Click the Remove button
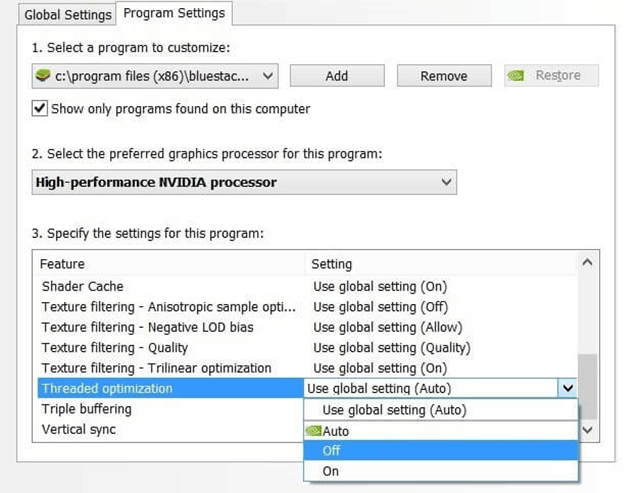The height and width of the screenshot is (493, 640). 443,76
